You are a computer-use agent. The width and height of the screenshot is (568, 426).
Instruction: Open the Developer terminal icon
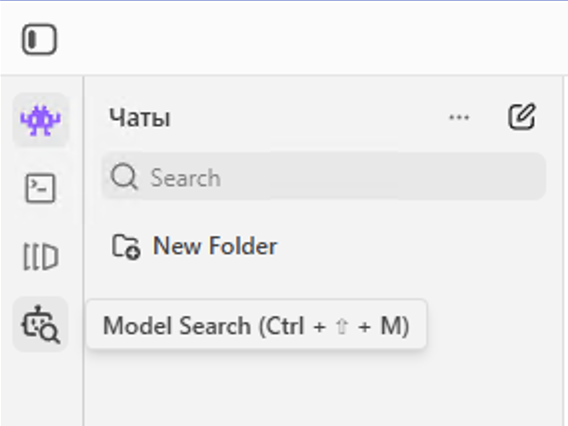pyautogui.click(x=41, y=188)
